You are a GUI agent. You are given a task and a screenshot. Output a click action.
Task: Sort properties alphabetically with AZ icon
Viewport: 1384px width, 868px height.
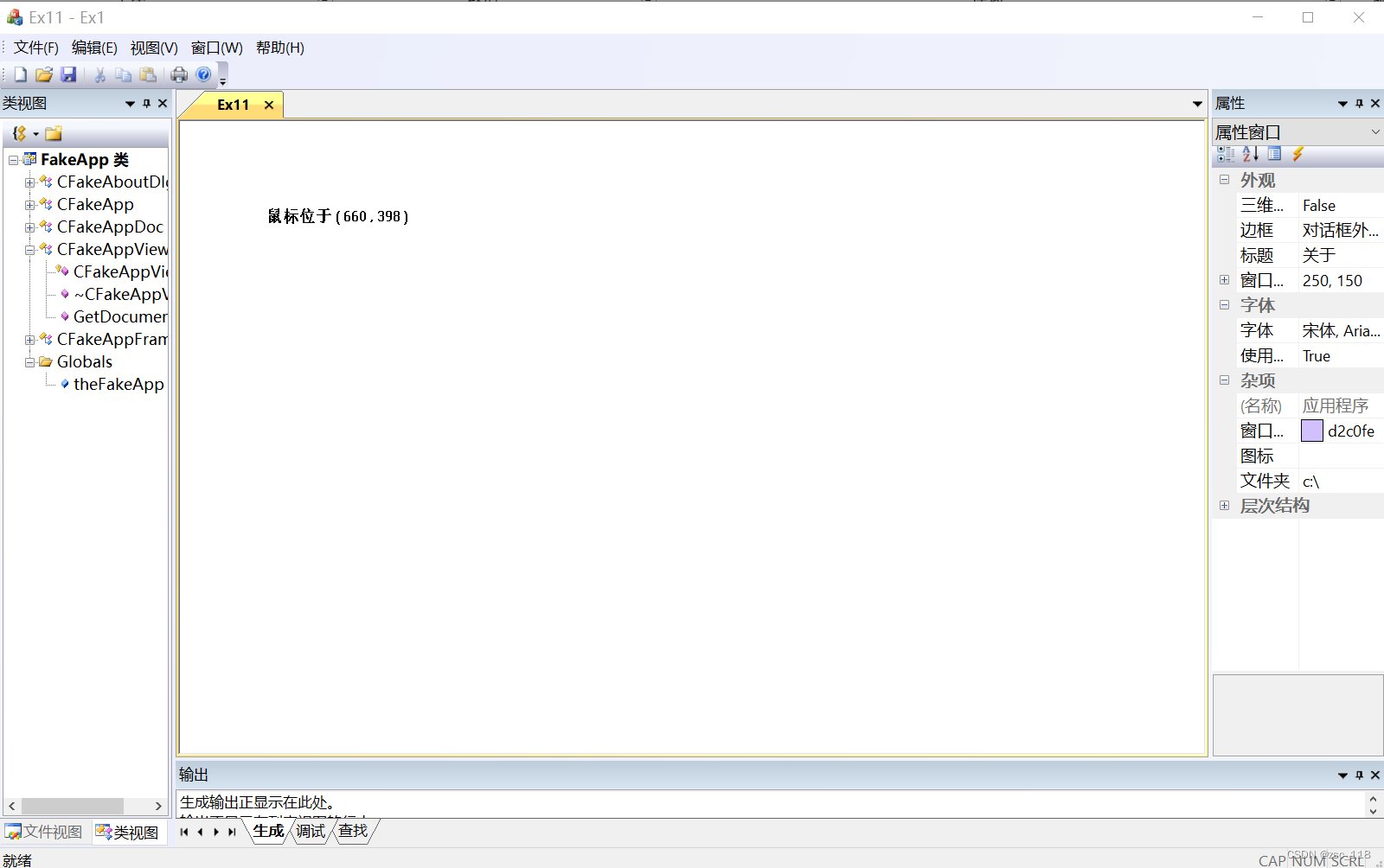pyautogui.click(x=1250, y=154)
